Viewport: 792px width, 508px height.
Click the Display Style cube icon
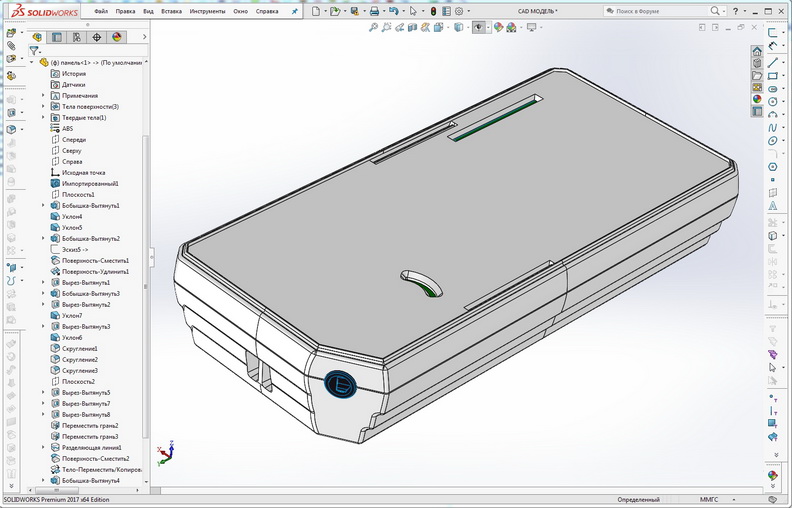458,27
